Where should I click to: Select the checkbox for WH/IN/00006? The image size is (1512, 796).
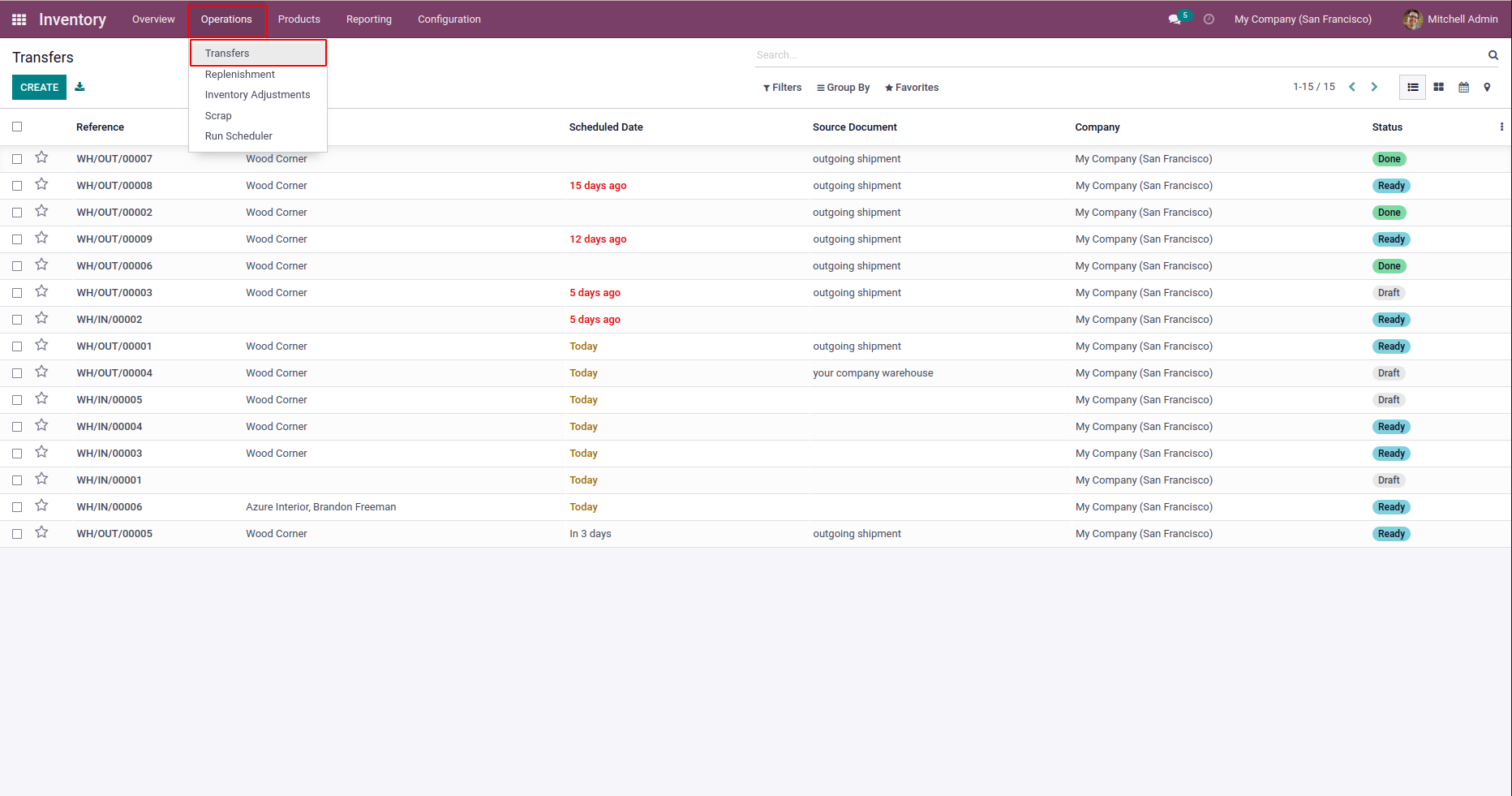(x=17, y=507)
